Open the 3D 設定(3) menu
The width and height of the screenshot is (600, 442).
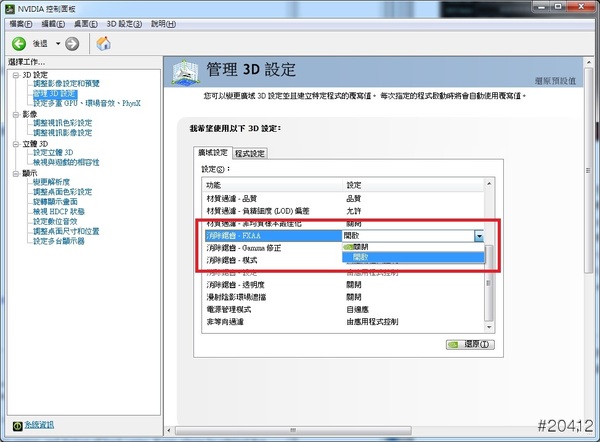click(124, 24)
